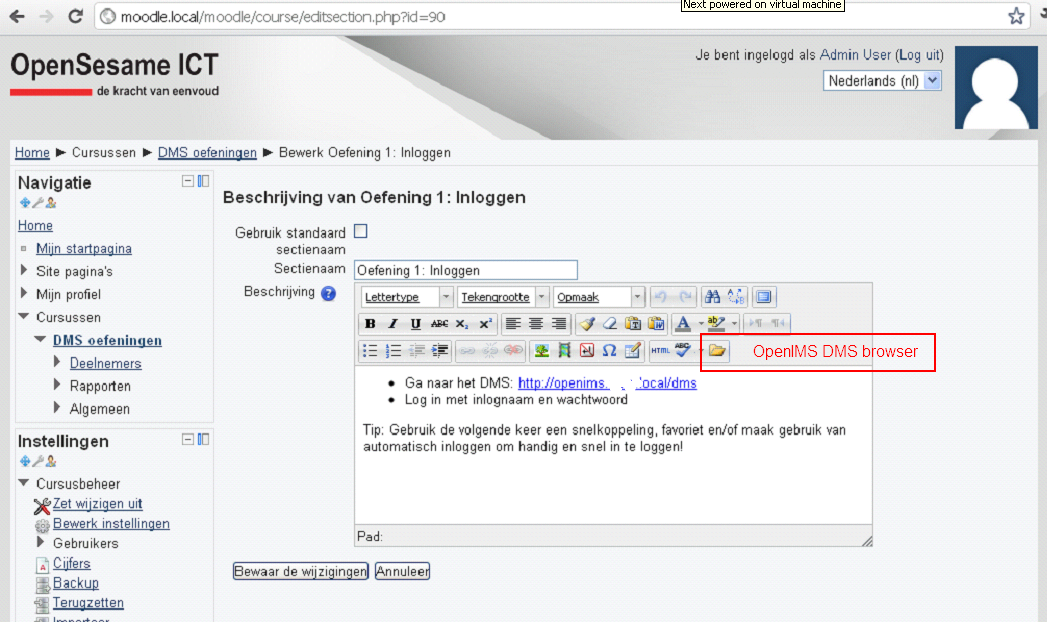Open the HTML source editor
Viewport: 1047px width, 622px height.
660,351
